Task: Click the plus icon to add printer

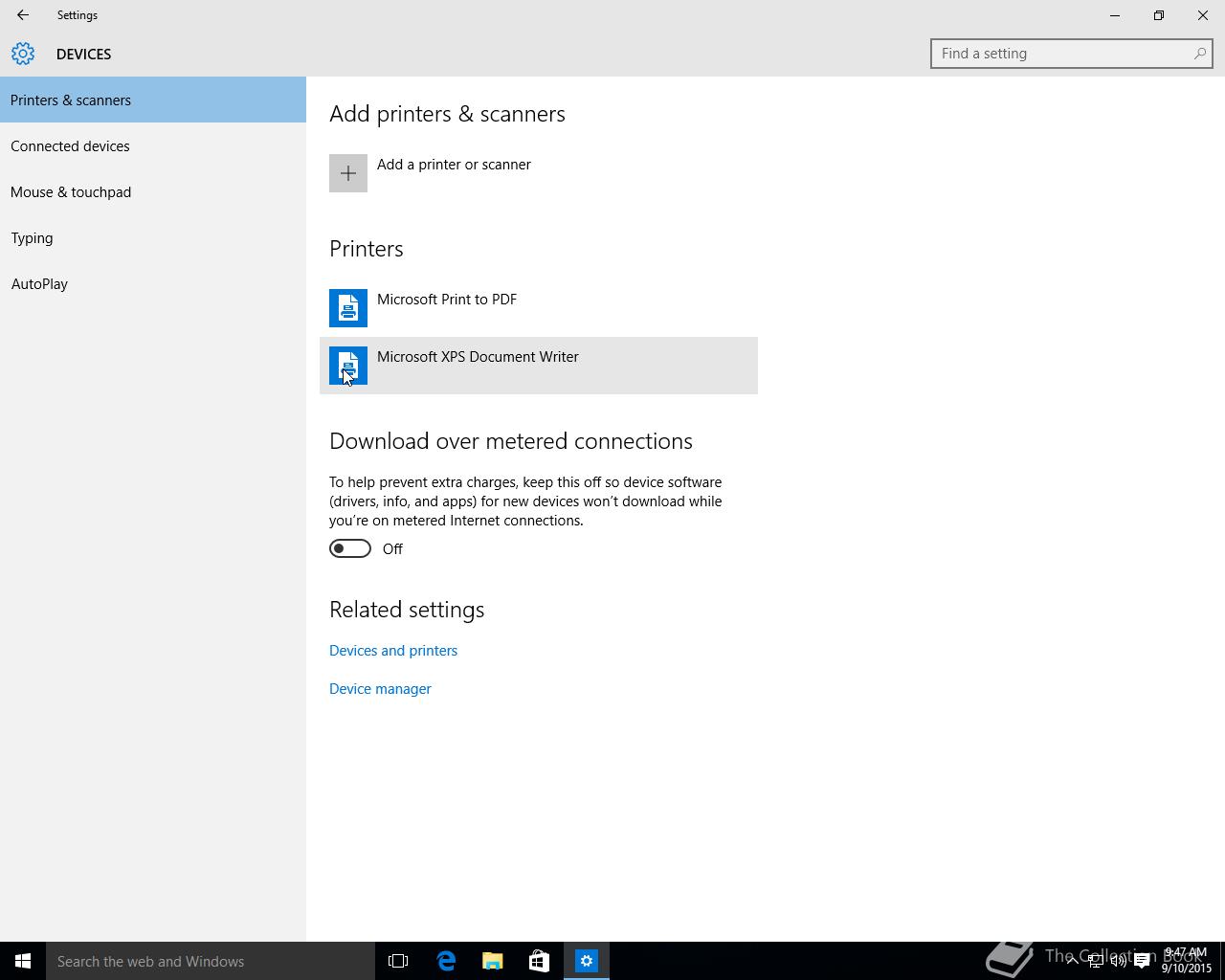Action: (x=348, y=173)
